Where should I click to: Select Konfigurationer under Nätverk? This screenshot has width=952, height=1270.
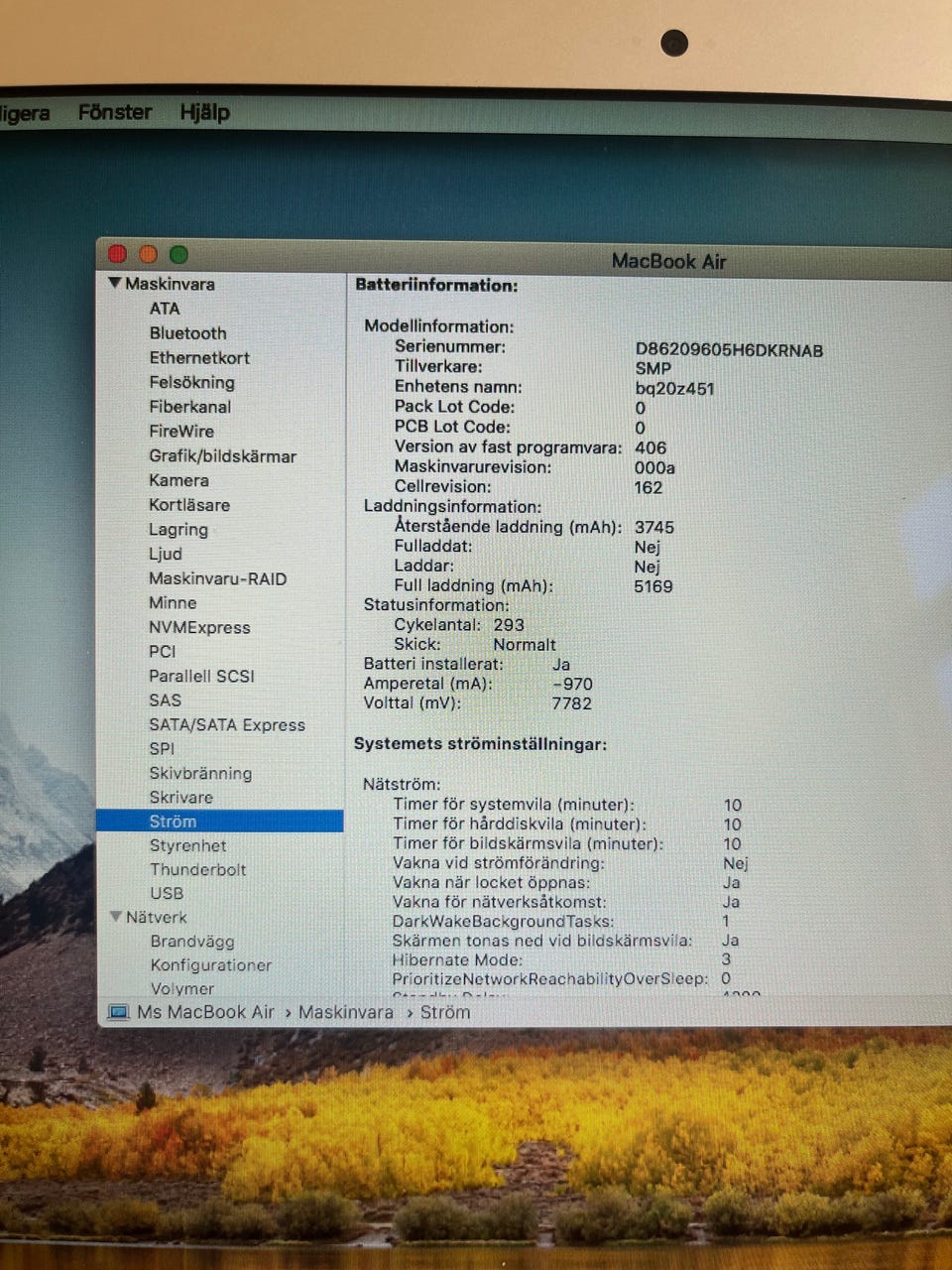(x=211, y=964)
